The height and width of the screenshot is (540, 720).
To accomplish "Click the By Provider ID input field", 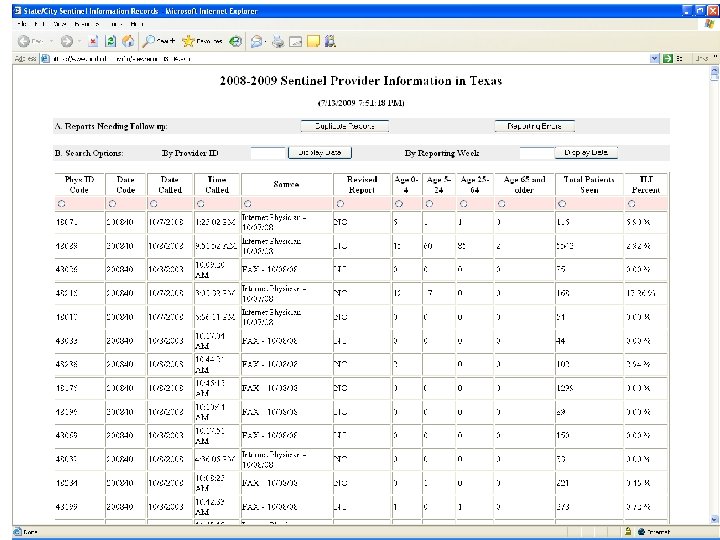I will click(x=268, y=153).
